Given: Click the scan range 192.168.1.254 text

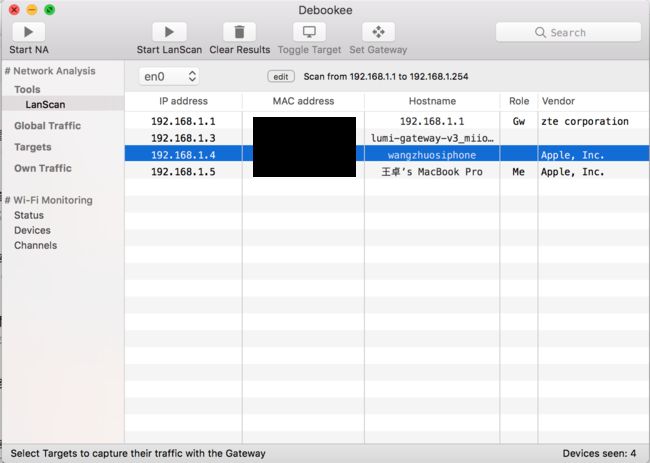Looking at the screenshot, I should 439,77.
